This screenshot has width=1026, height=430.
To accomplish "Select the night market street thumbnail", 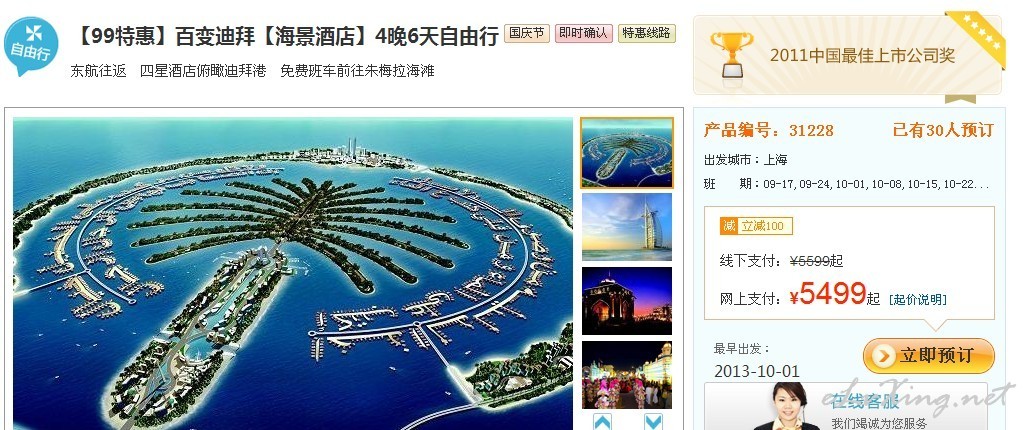I will pos(627,375).
